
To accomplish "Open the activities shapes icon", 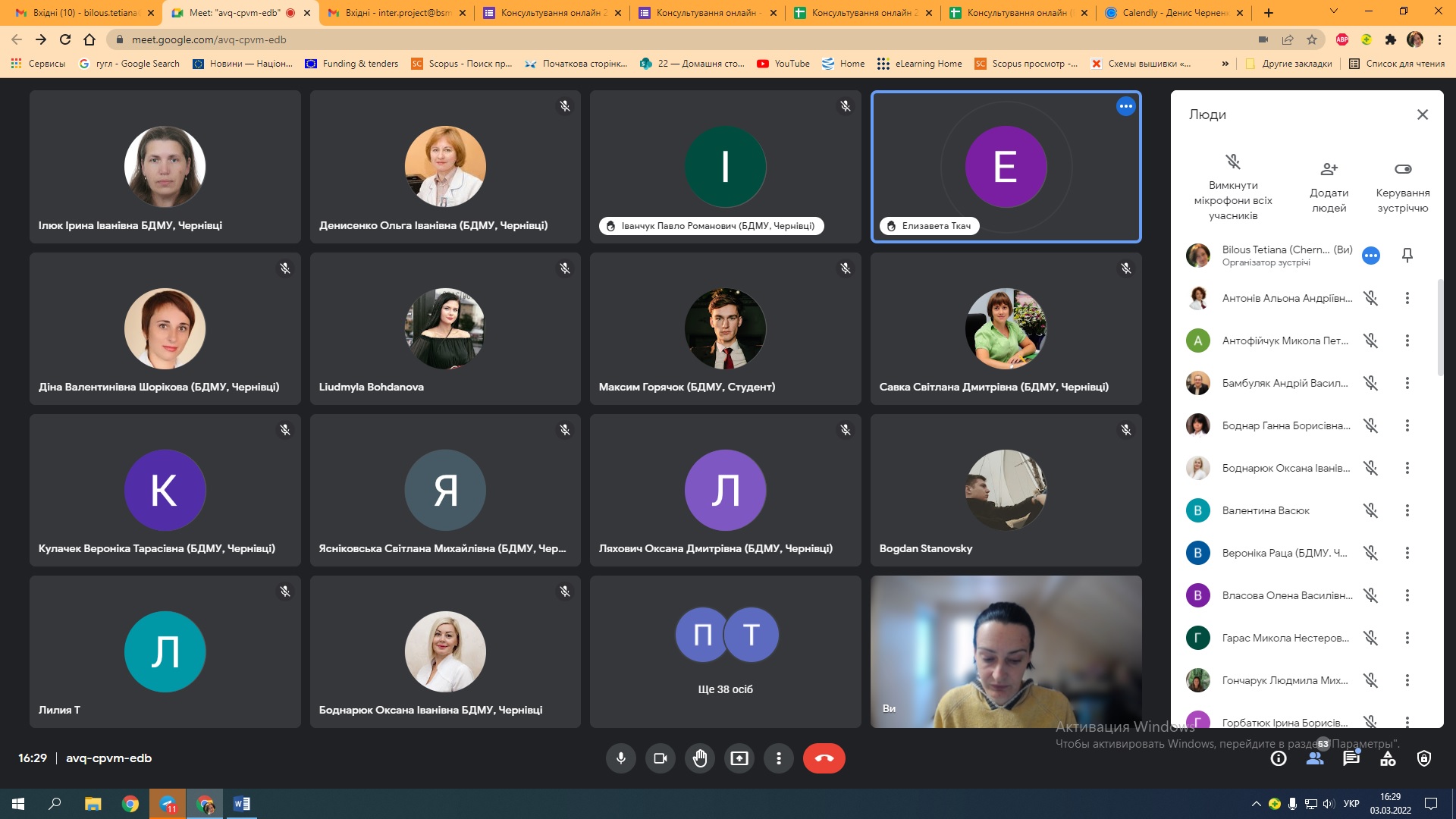I will [1387, 758].
